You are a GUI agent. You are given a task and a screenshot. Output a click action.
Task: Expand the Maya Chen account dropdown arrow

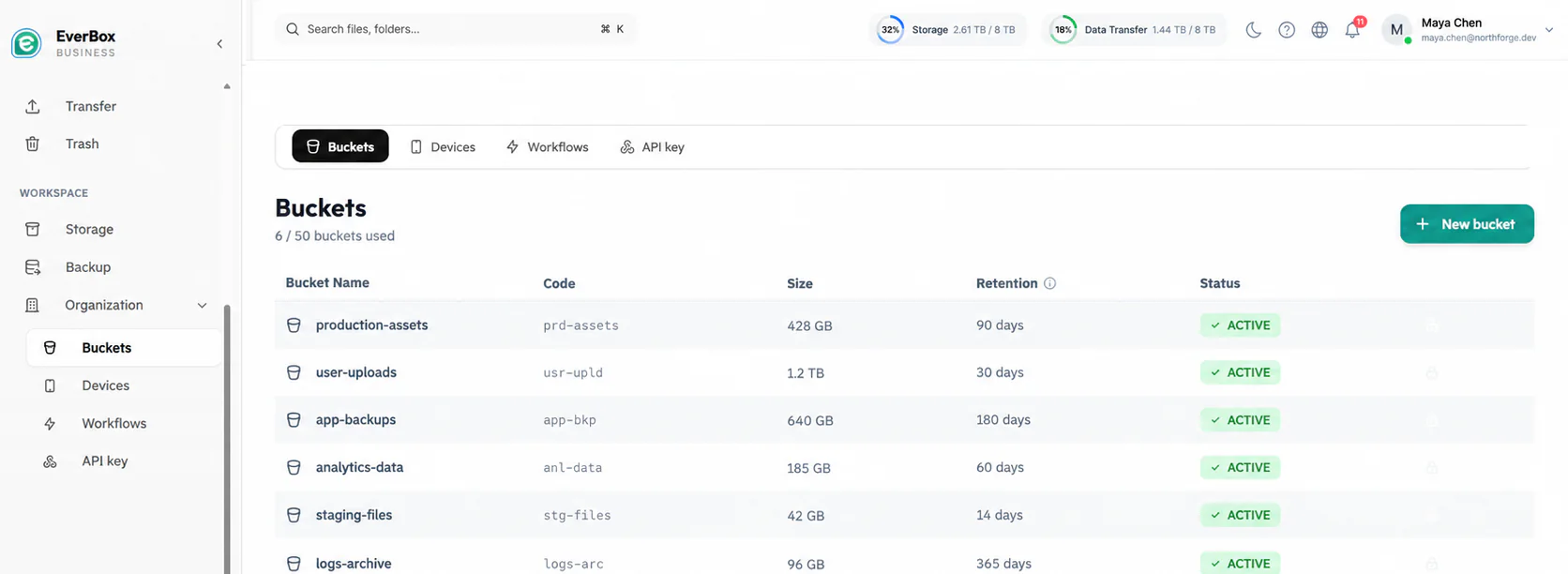pos(1549,30)
